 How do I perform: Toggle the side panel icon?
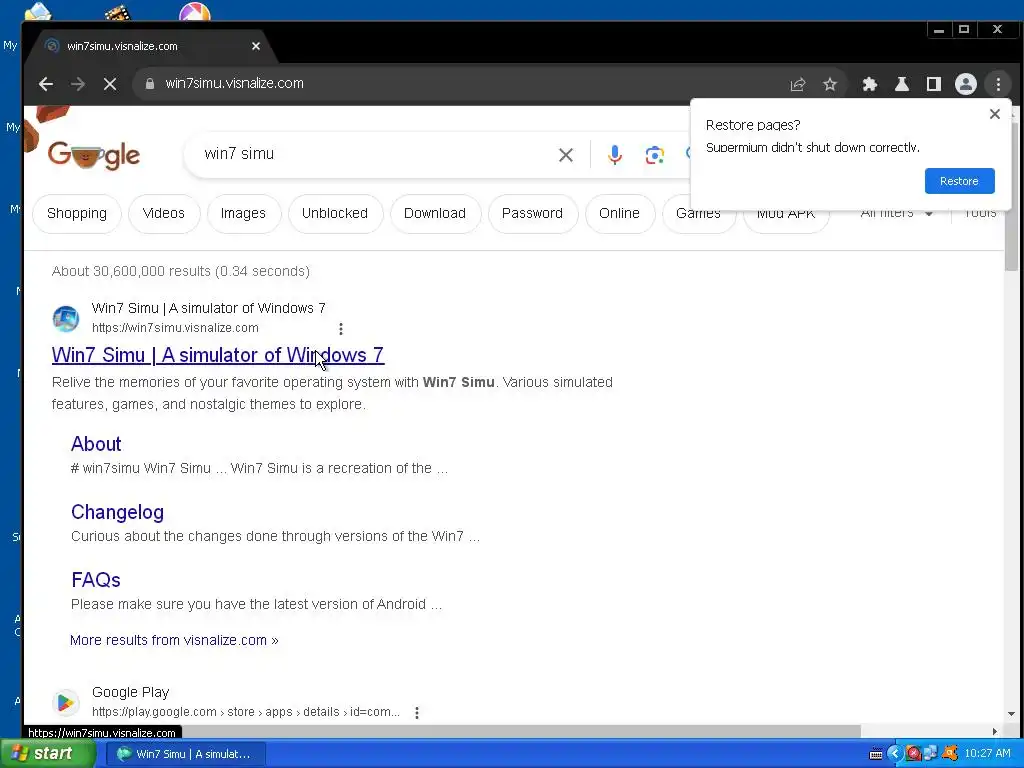[x=933, y=84]
